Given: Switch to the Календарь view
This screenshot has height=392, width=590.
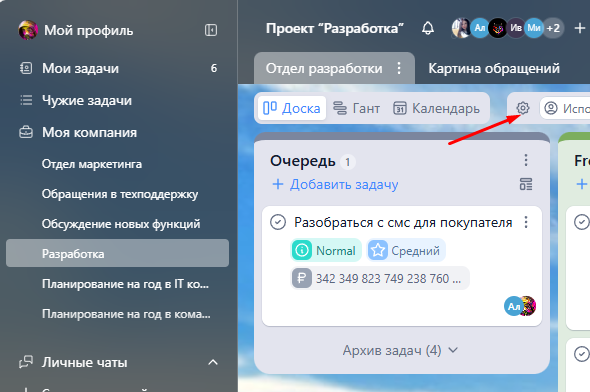Looking at the screenshot, I should pos(436,108).
